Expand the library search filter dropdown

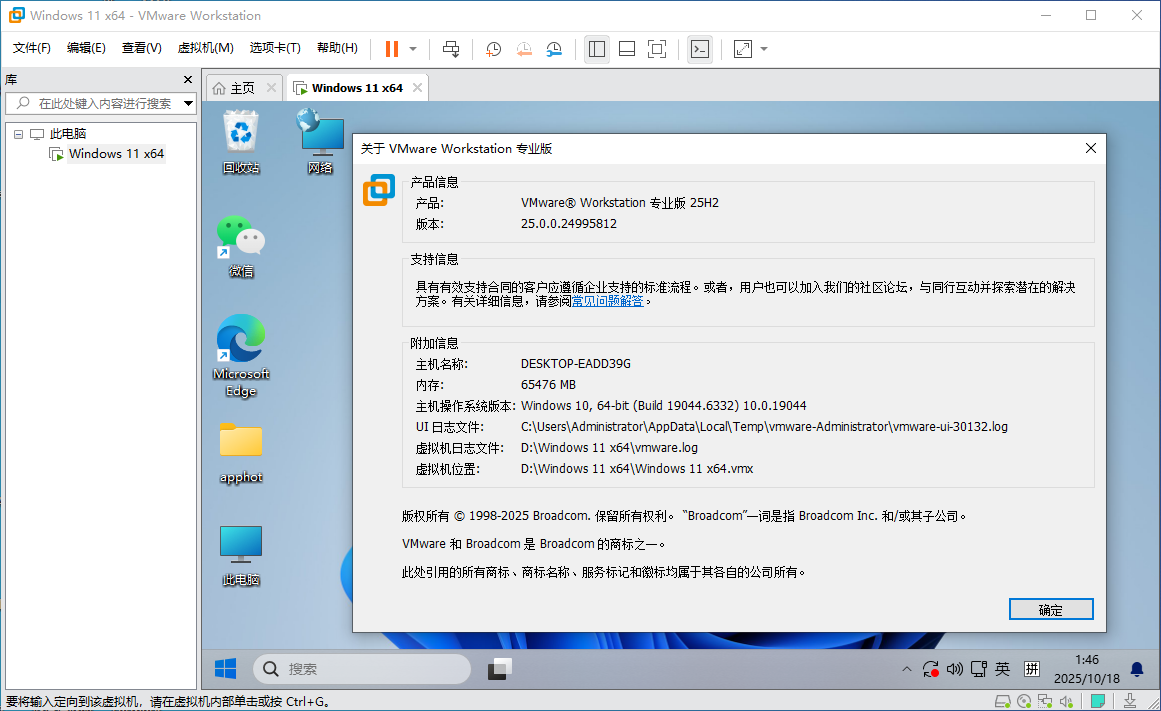pos(188,103)
